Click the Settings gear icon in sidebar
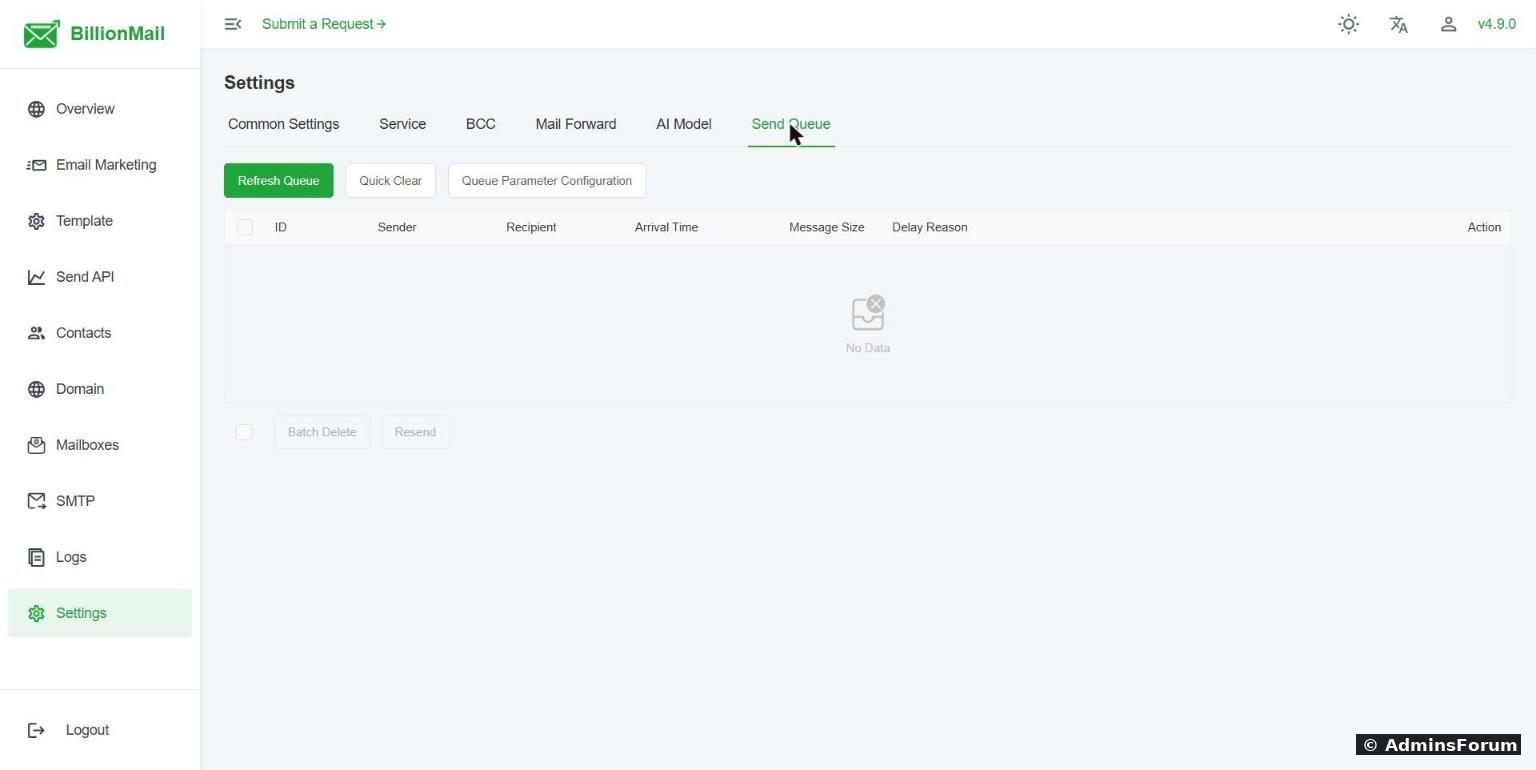 click(x=36, y=613)
